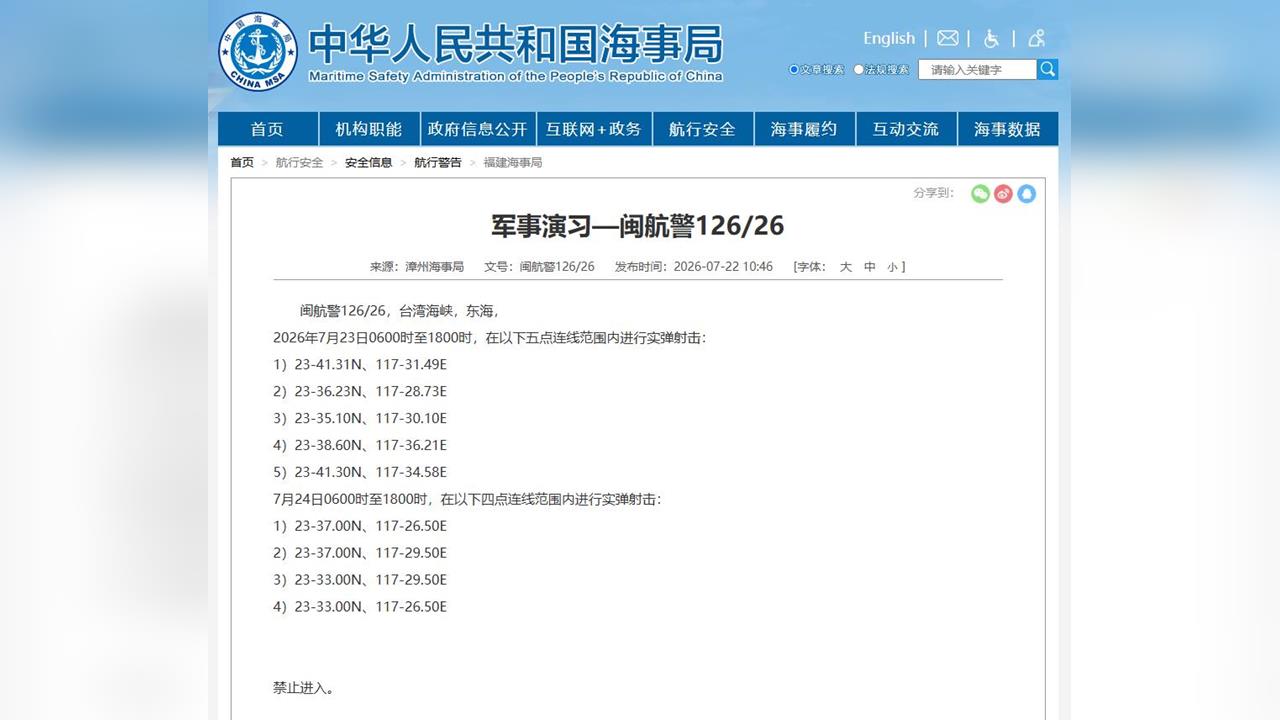The width and height of the screenshot is (1280, 720).
Task: Go to 航行安全 in the breadcrumb
Action: 299,162
